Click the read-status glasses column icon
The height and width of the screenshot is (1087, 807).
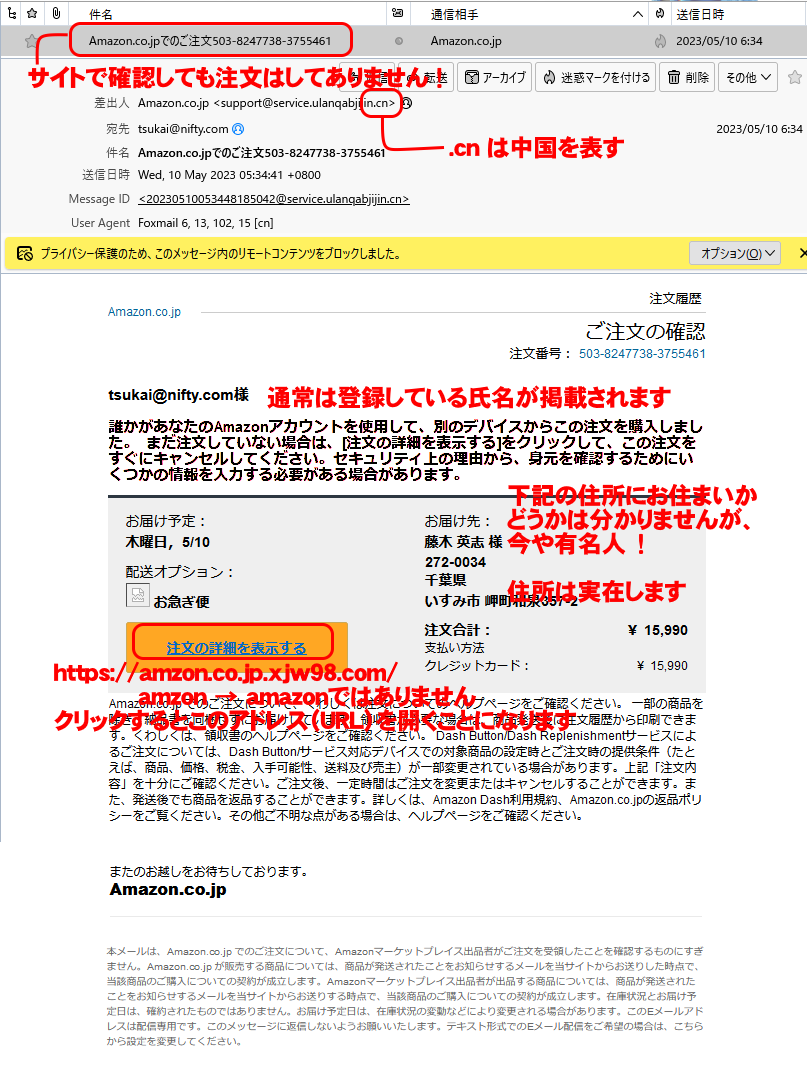(397, 13)
